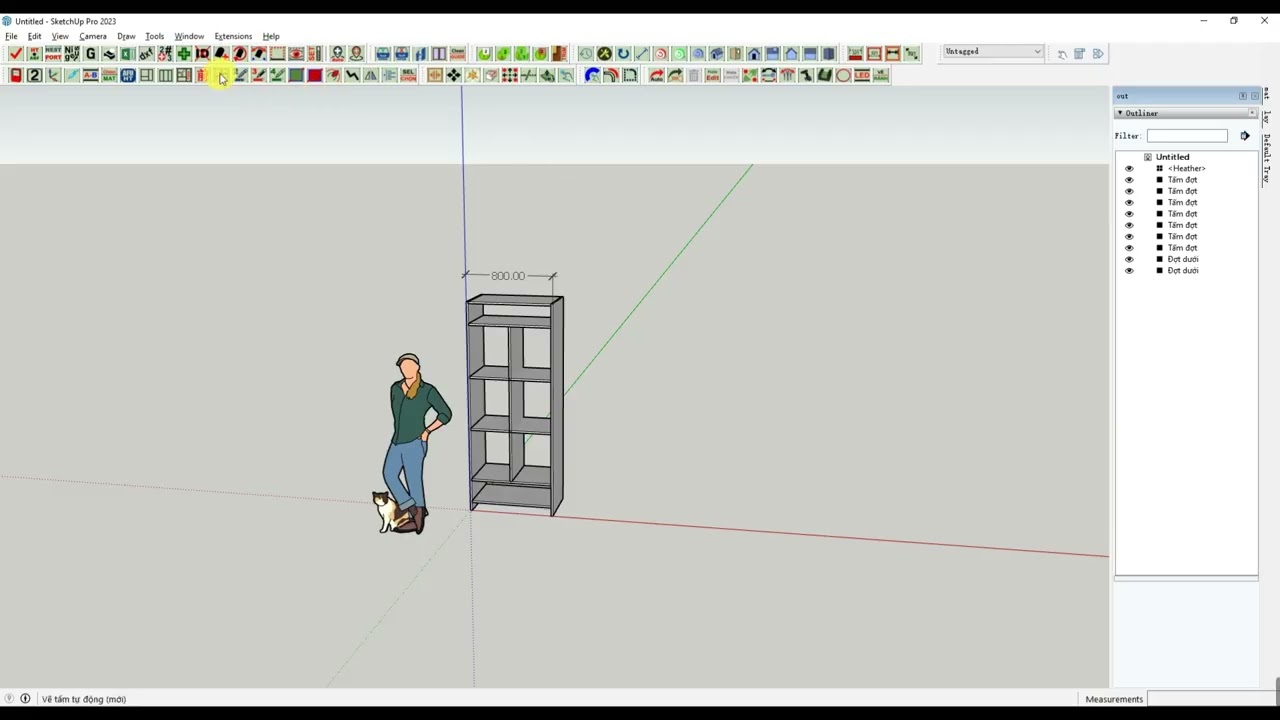Click the green Excel export icon

pyautogui.click(x=127, y=53)
